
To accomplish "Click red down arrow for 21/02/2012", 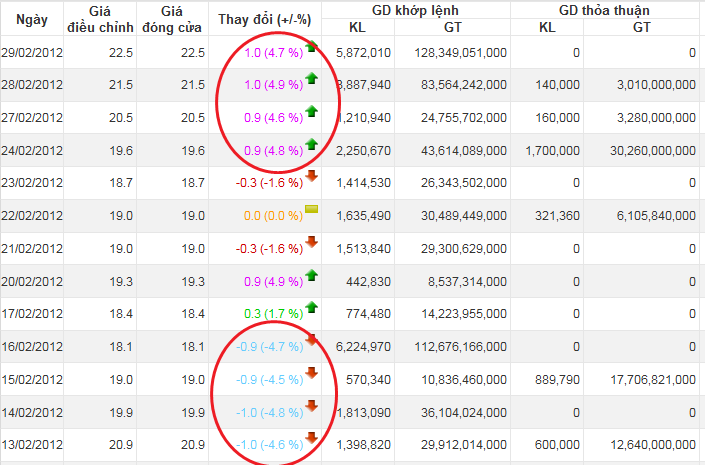I will point(312,242).
